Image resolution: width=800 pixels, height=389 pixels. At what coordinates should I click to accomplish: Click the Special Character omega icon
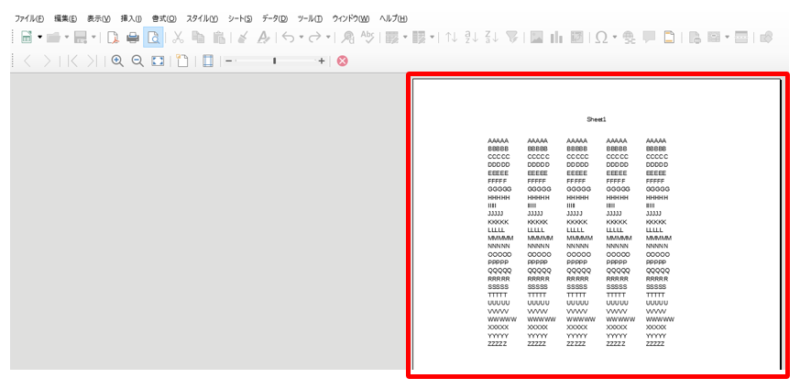tap(602, 37)
